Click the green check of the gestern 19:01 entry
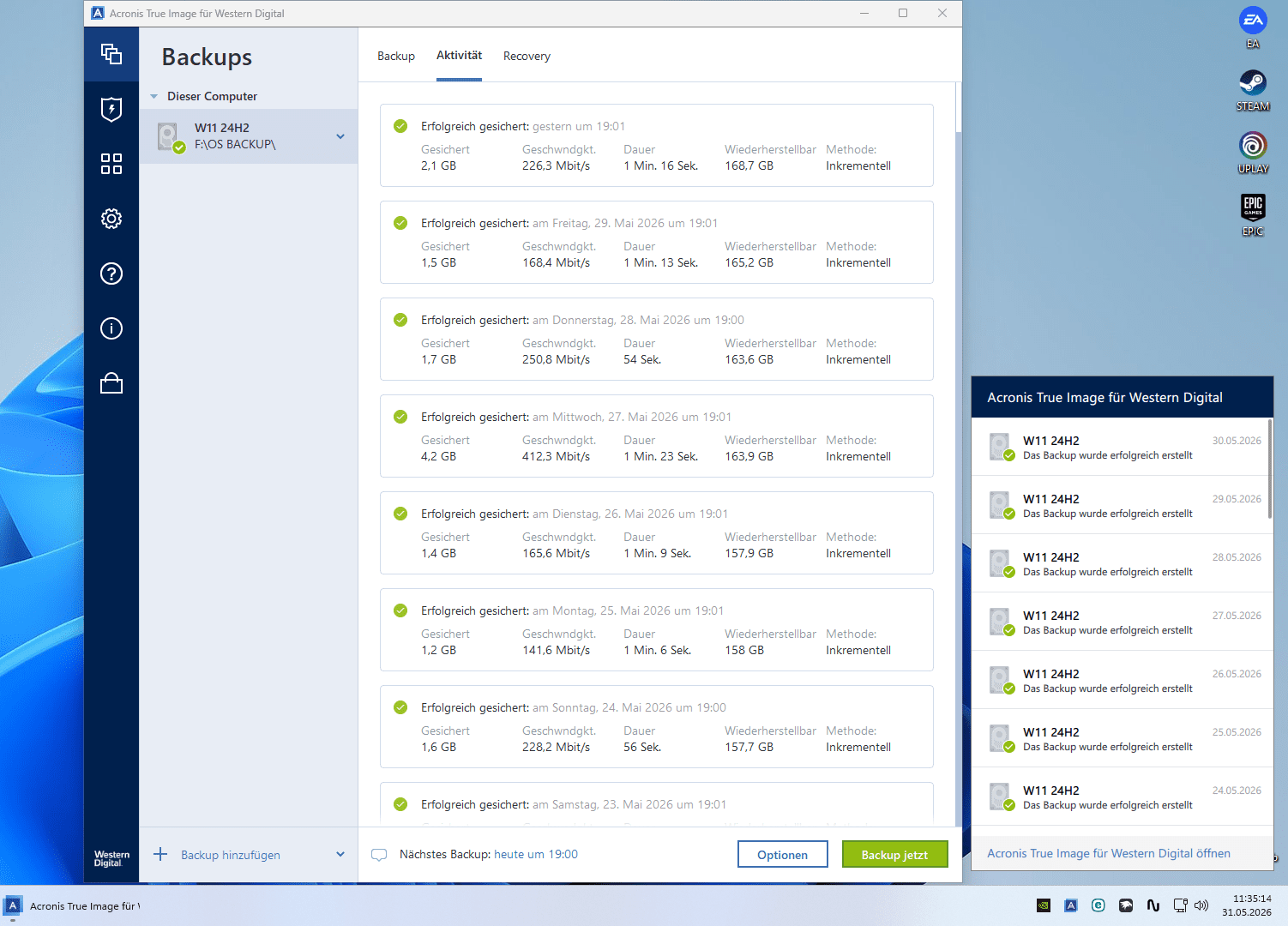Screen dimensions: 1288x926 point(400,126)
